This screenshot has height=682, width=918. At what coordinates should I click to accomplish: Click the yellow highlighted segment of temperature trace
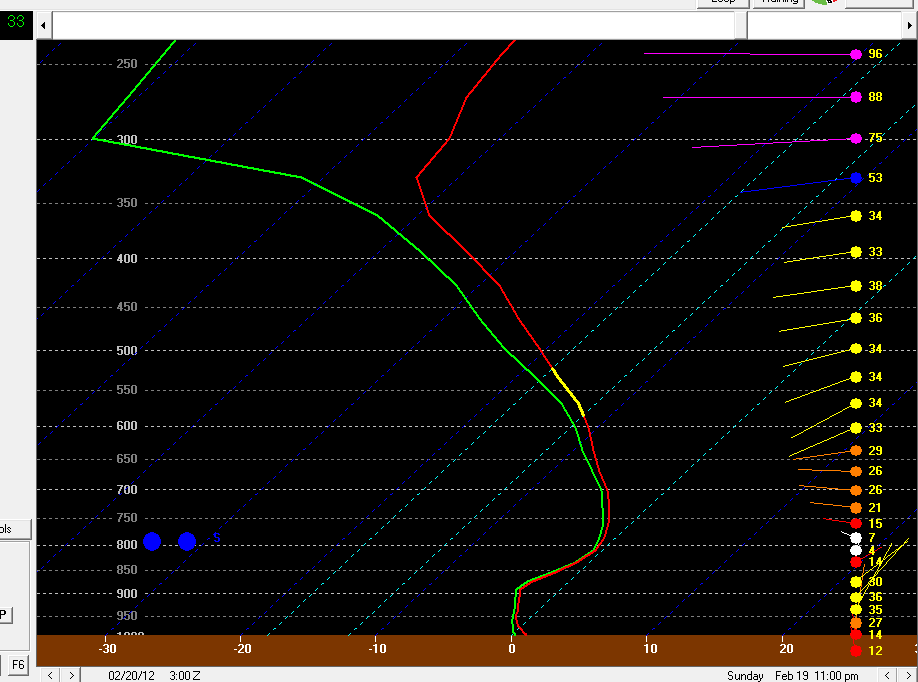pyautogui.click(x=567, y=392)
